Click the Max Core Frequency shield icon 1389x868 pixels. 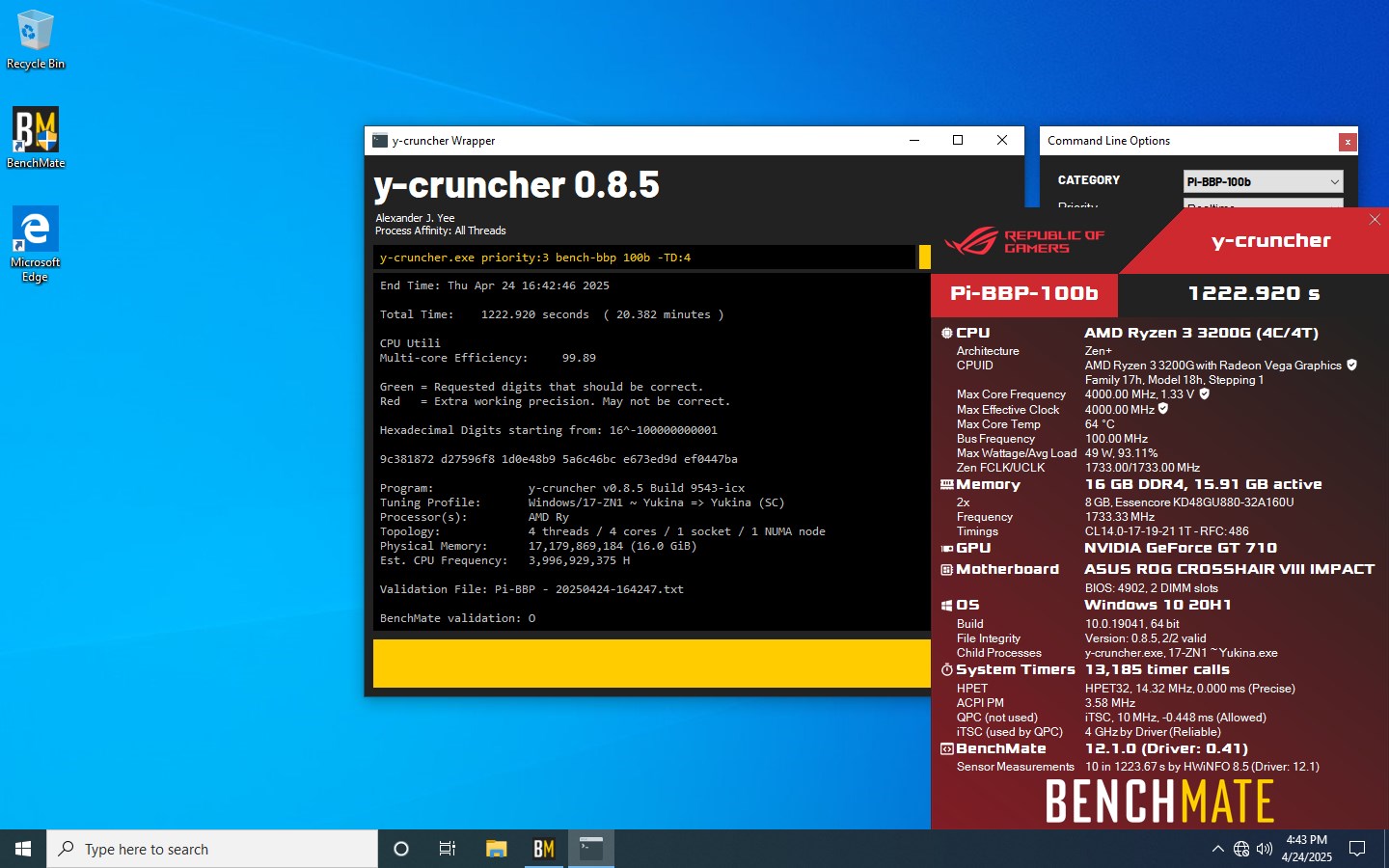point(1204,393)
